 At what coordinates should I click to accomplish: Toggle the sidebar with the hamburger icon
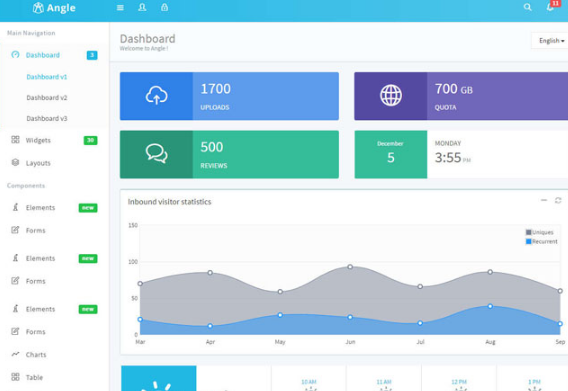point(120,8)
